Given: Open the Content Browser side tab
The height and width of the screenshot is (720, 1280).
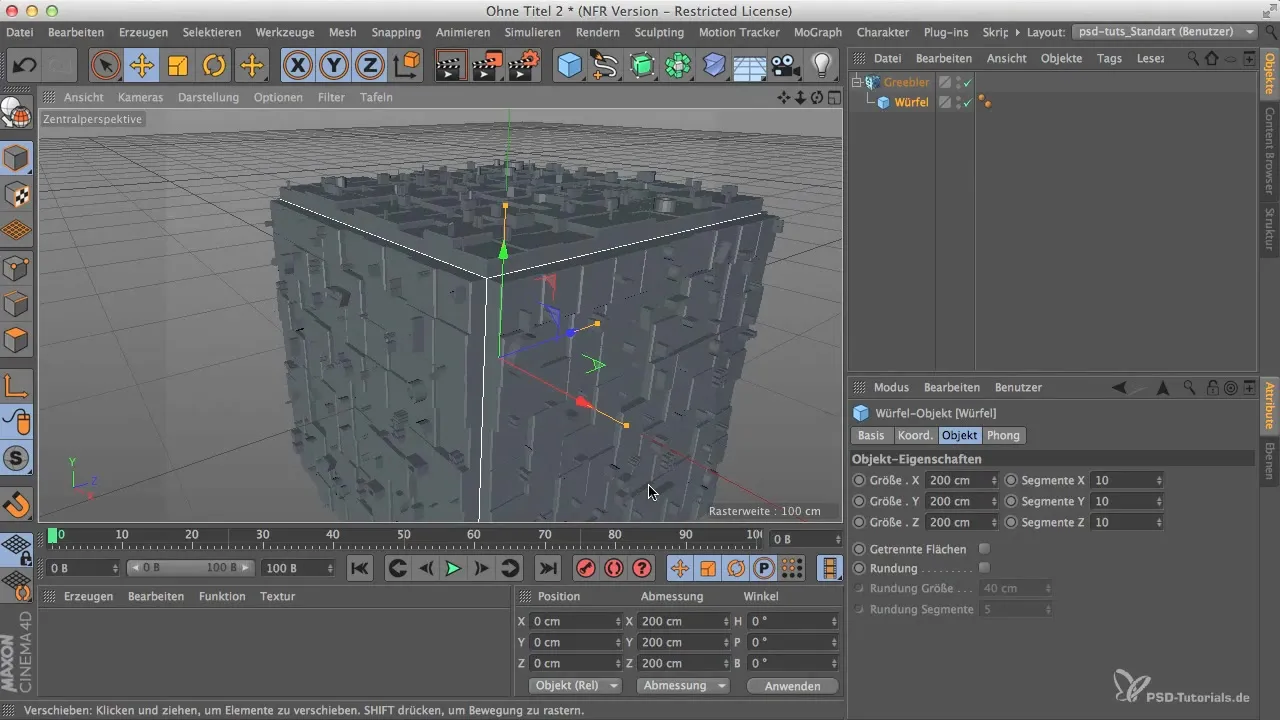Looking at the screenshot, I should (x=1270, y=149).
